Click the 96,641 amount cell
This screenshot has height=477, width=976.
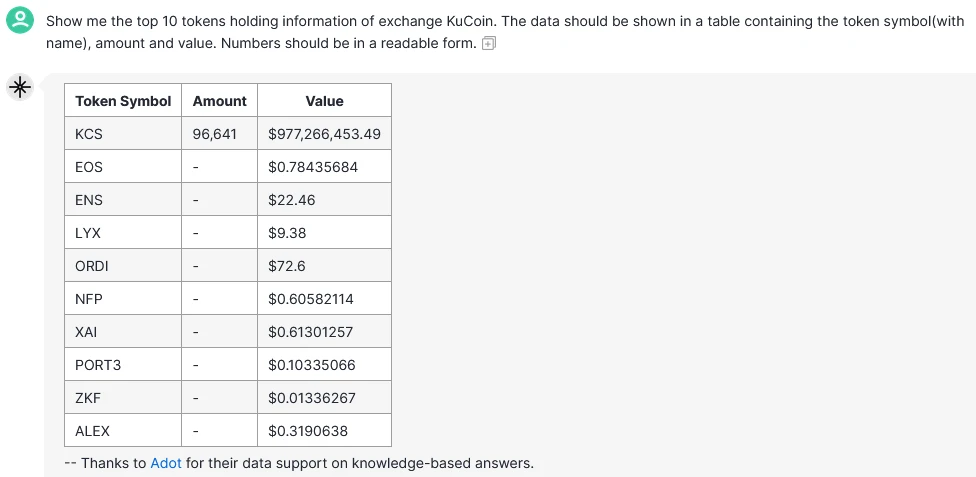215,134
